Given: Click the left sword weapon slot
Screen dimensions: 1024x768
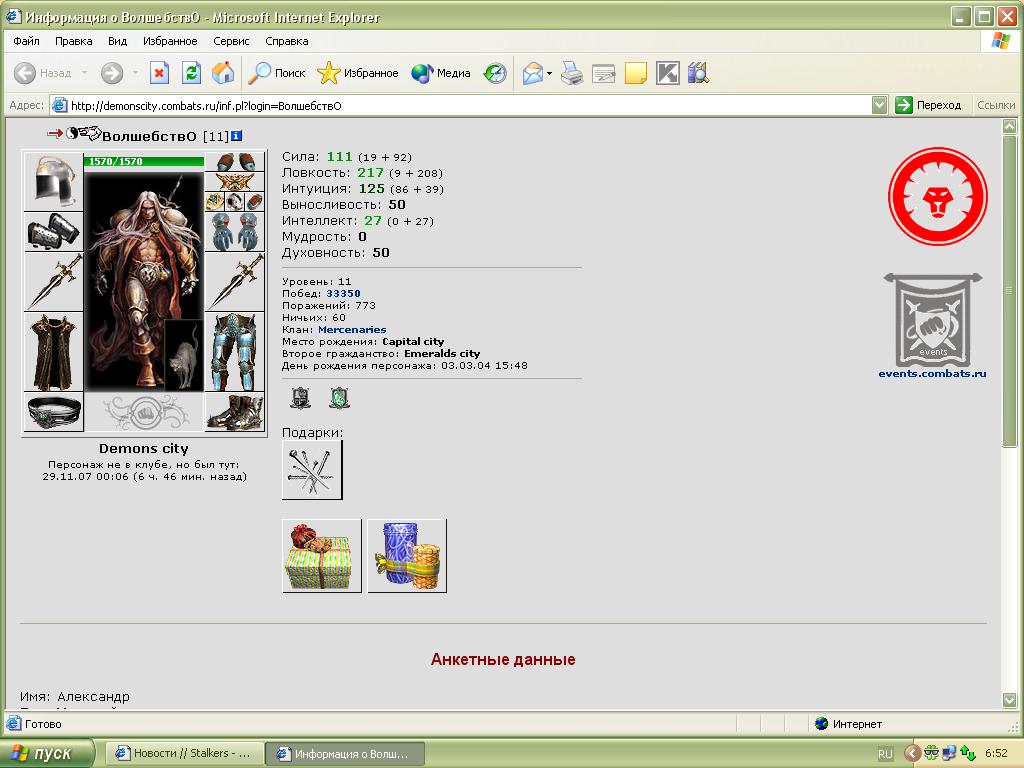Looking at the screenshot, I should pyautogui.click(x=54, y=282).
